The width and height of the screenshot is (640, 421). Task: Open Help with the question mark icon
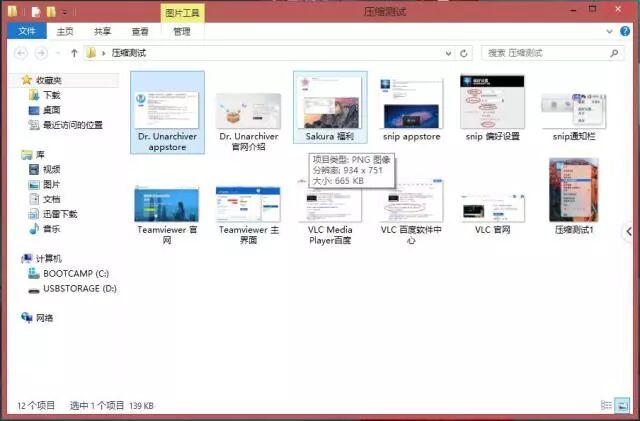pyautogui.click(x=625, y=31)
